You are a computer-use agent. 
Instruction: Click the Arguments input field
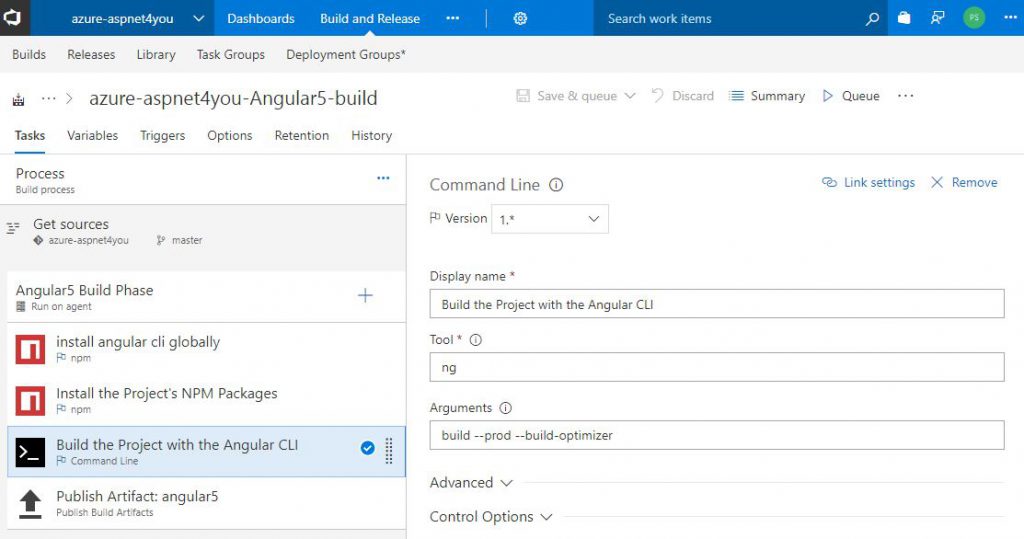coord(716,435)
